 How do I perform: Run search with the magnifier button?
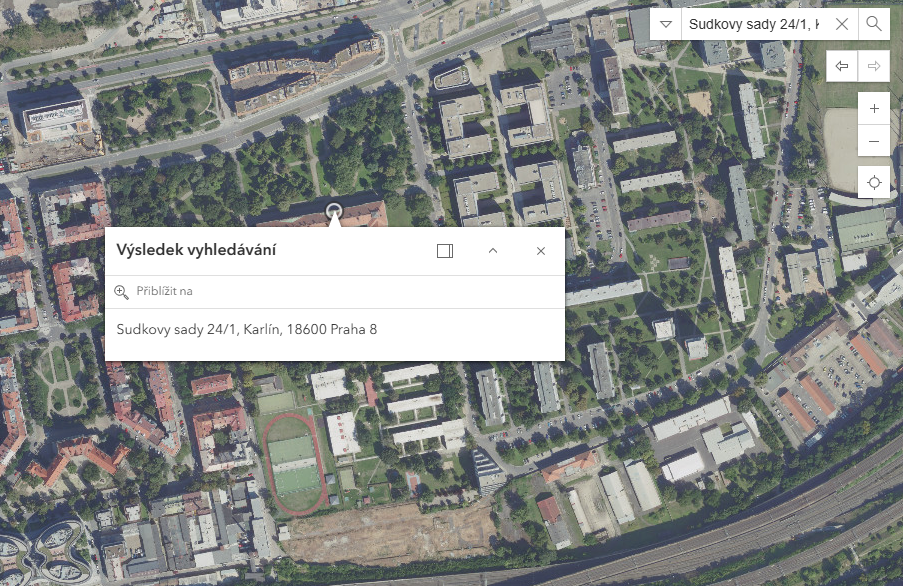(x=874, y=24)
